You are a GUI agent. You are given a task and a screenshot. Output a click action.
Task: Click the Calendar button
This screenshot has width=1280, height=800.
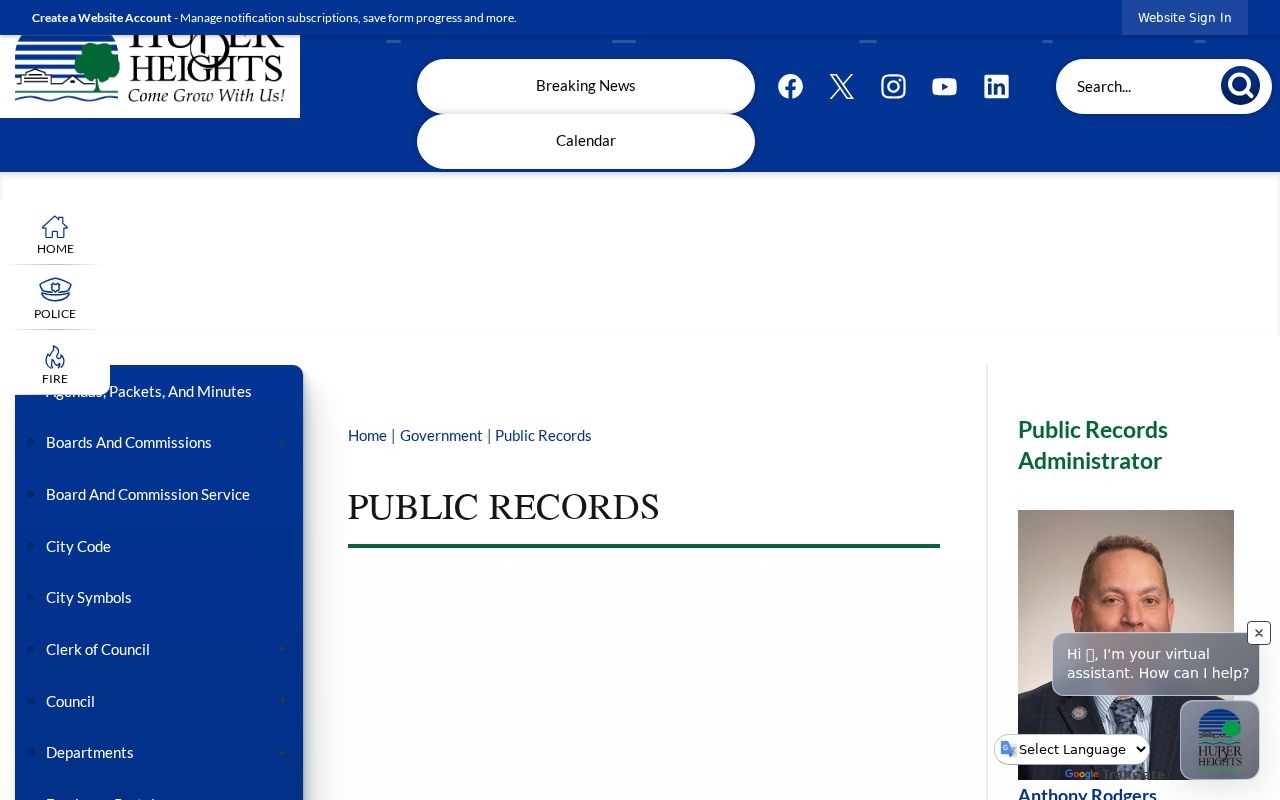pos(586,141)
